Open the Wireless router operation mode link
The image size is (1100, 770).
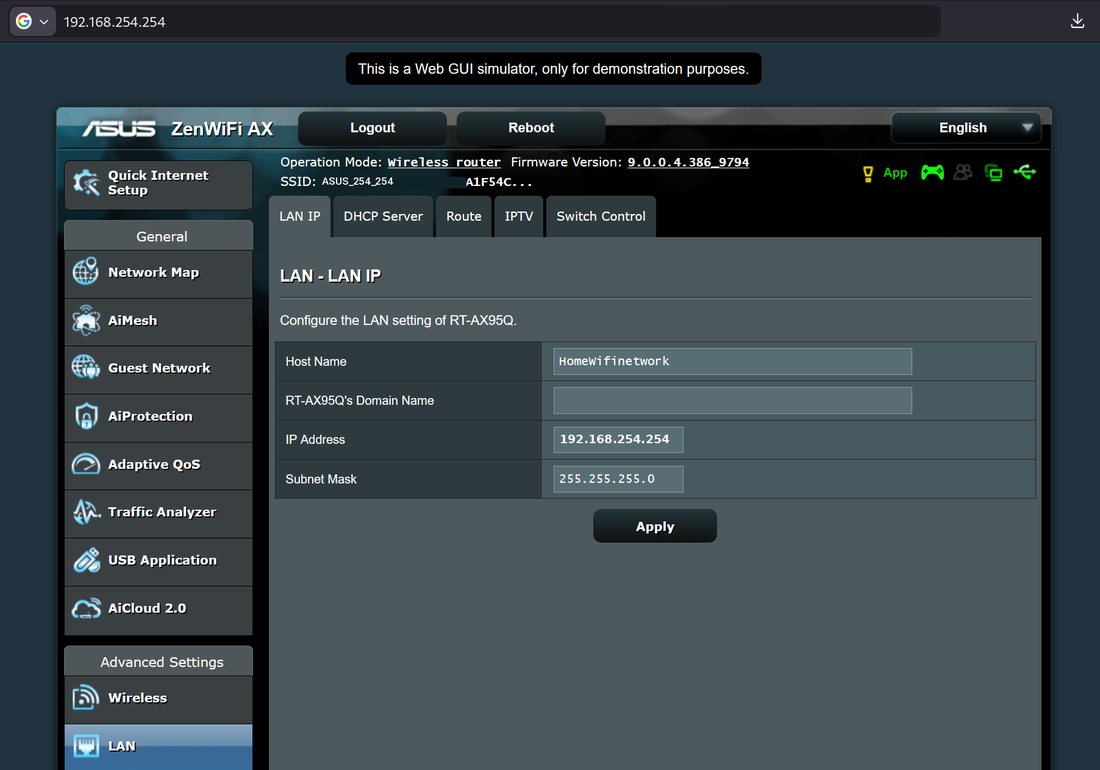pos(444,162)
